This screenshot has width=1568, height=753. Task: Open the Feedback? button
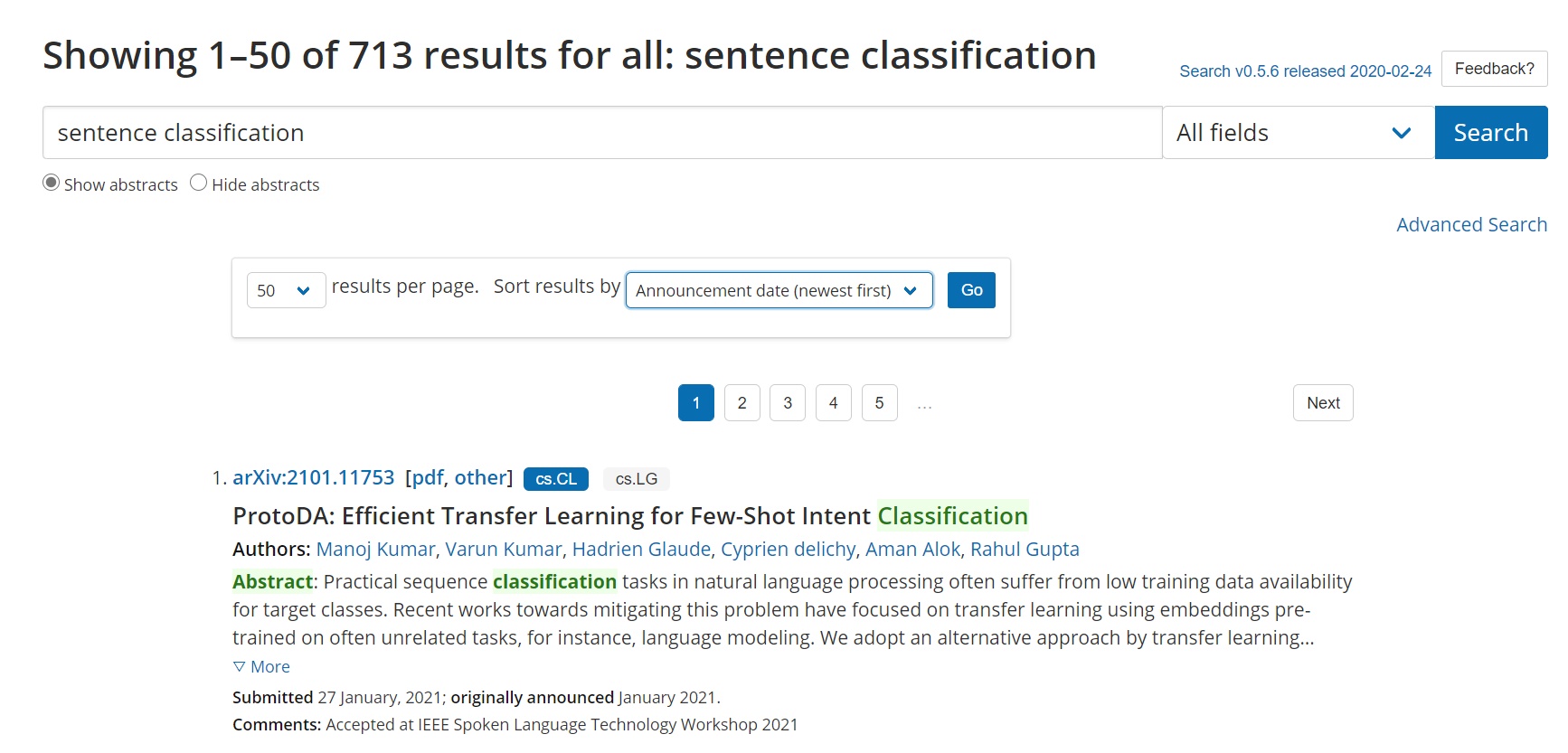click(1494, 69)
